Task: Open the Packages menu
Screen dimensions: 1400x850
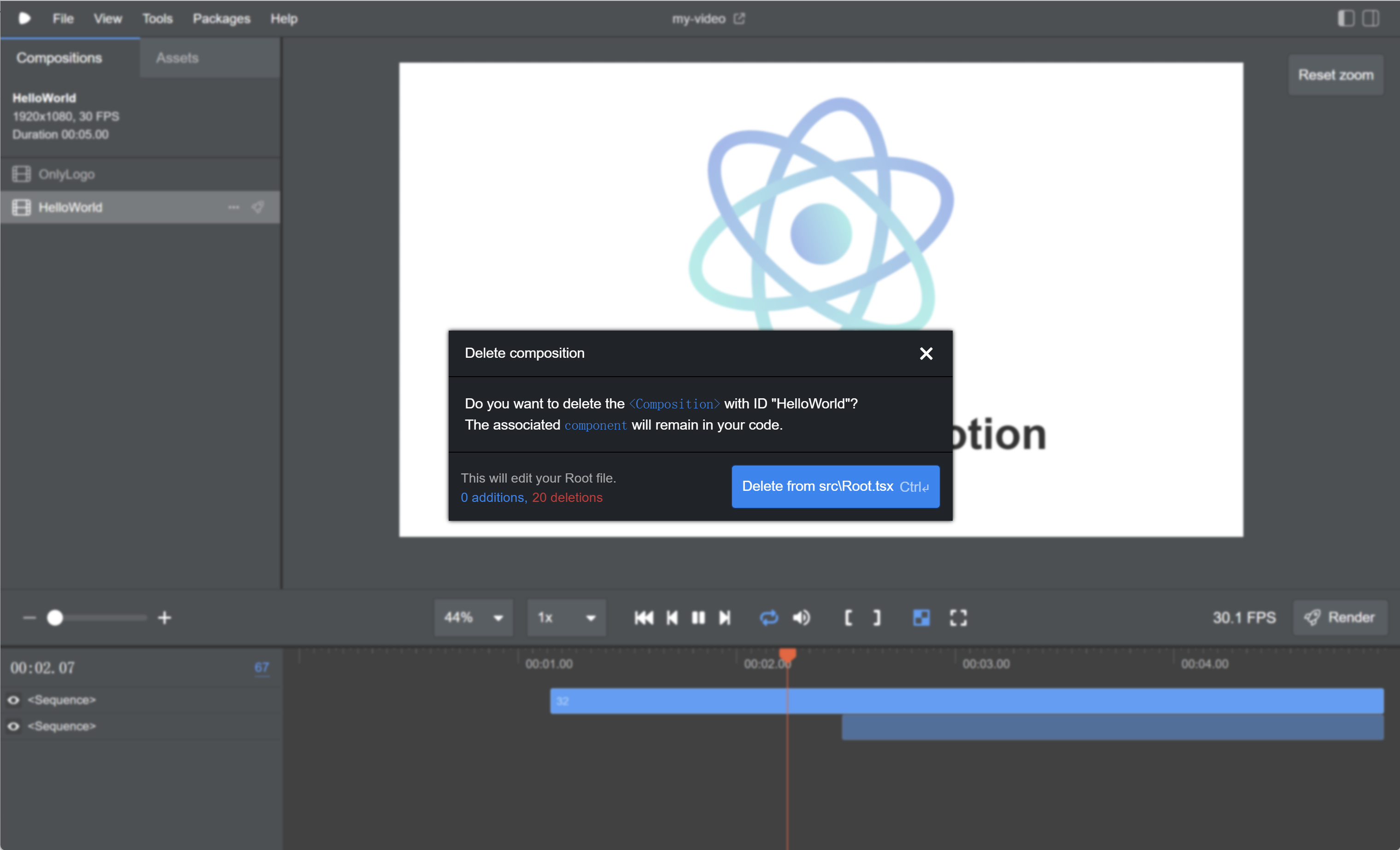Action: pyautogui.click(x=221, y=19)
